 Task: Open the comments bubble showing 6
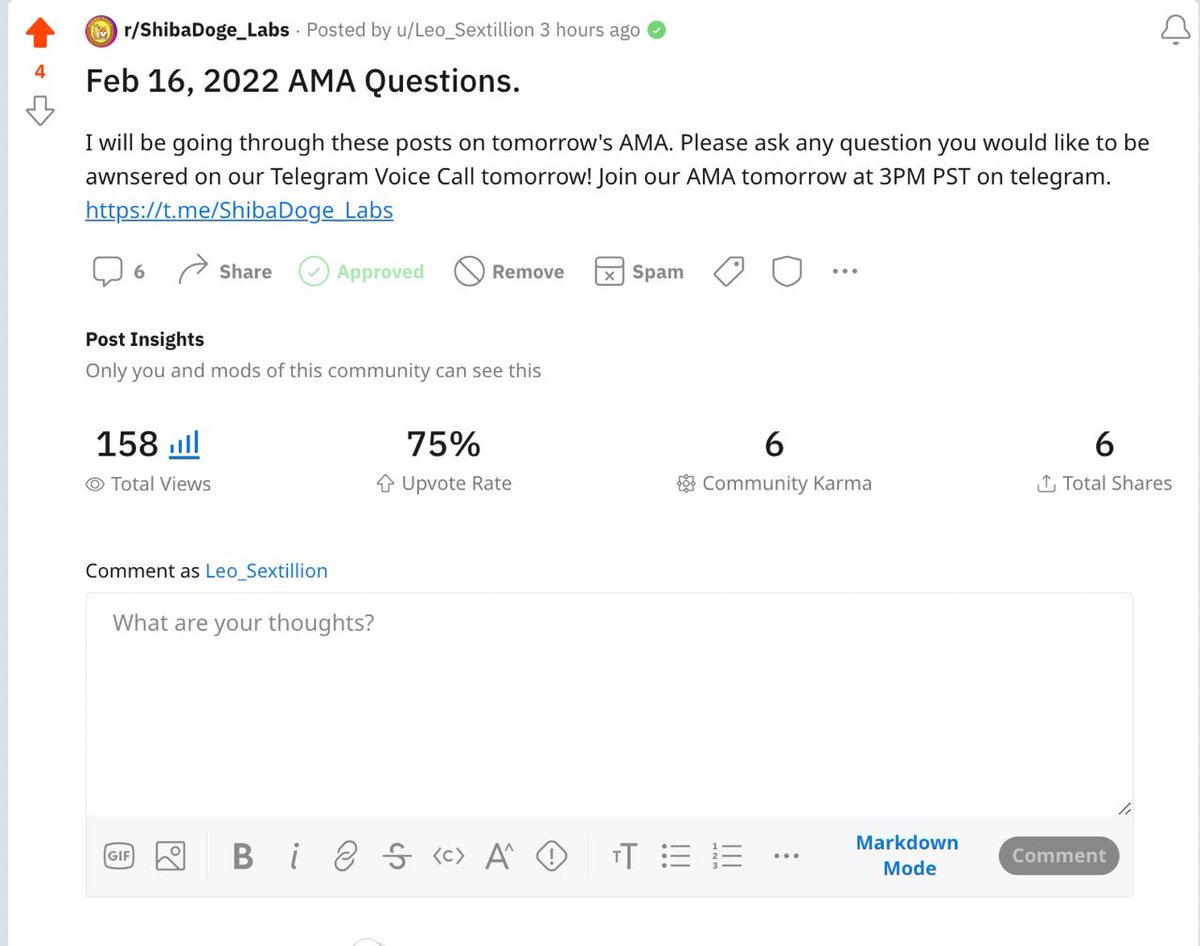click(x=118, y=271)
